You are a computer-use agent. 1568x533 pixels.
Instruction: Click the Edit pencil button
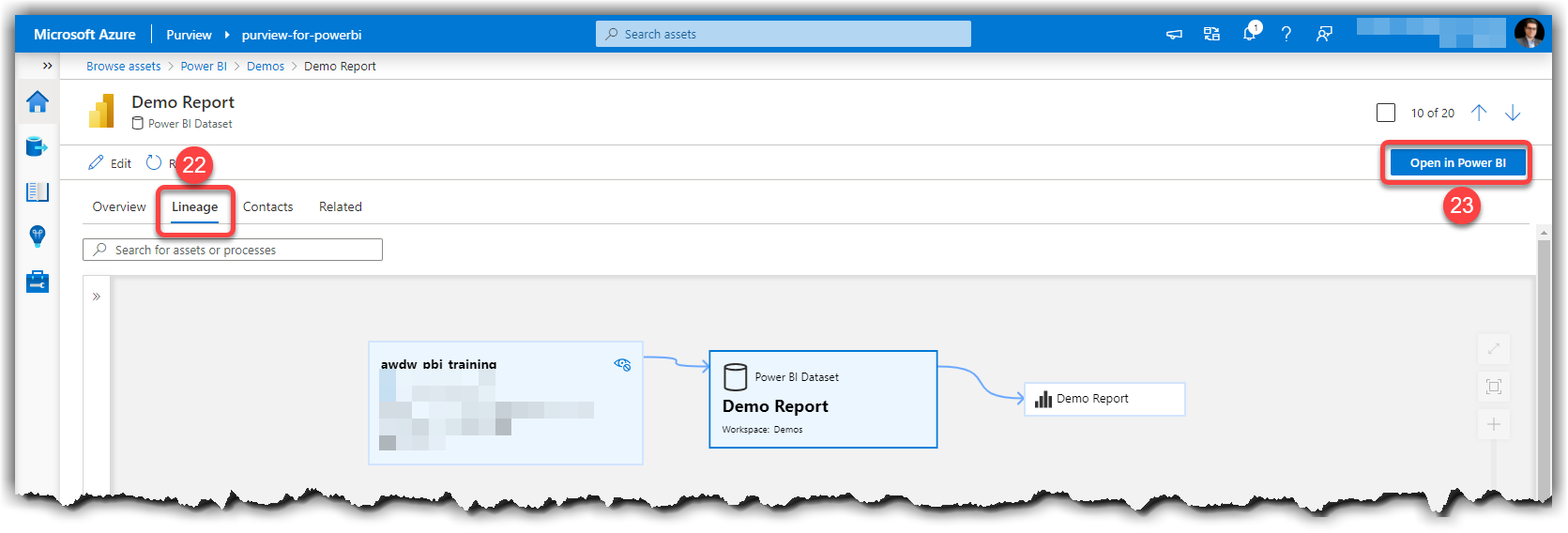pos(110,162)
